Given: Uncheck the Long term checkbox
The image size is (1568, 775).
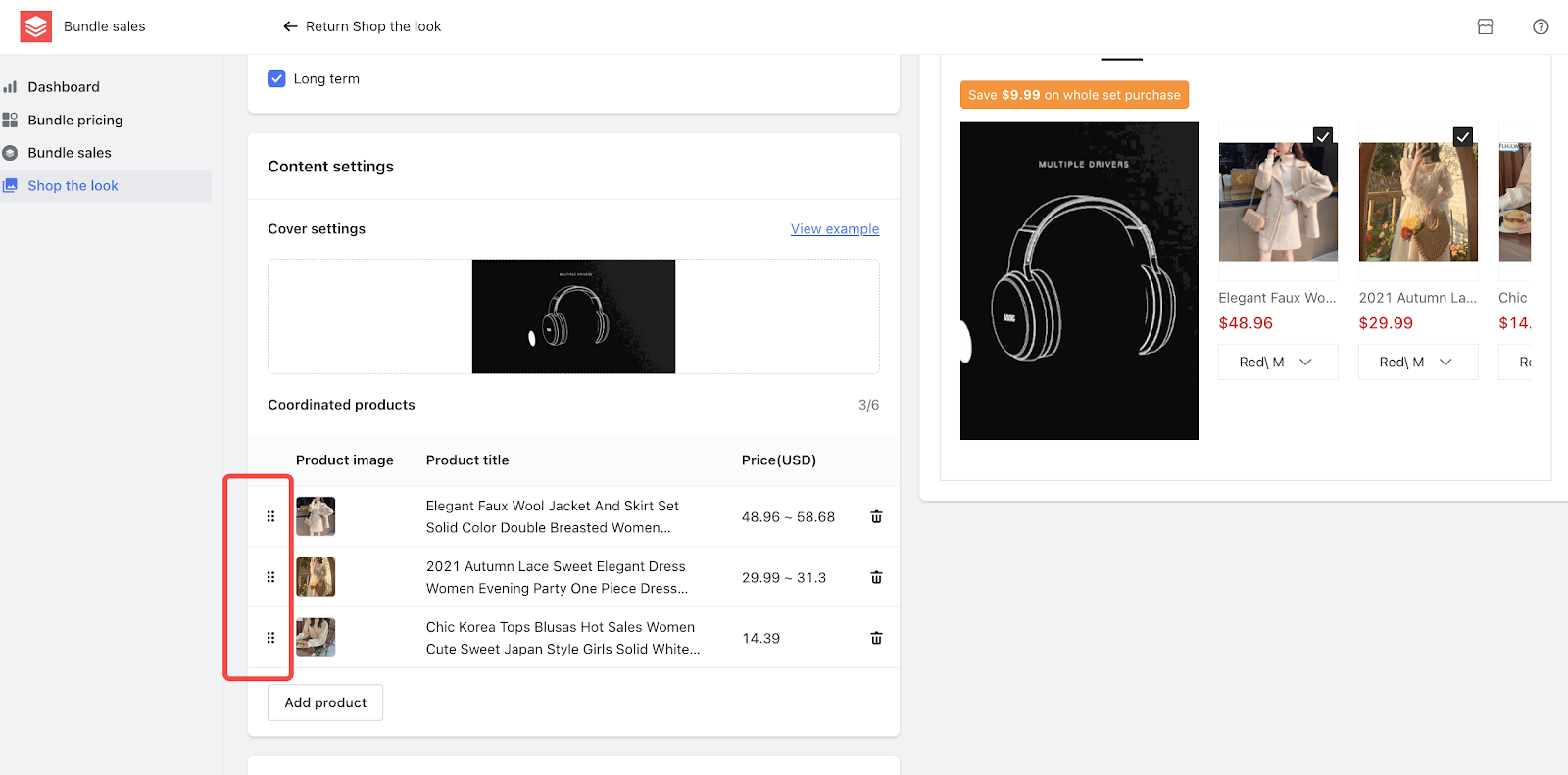Looking at the screenshot, I should pyautogui.click(x=276, y=78).
